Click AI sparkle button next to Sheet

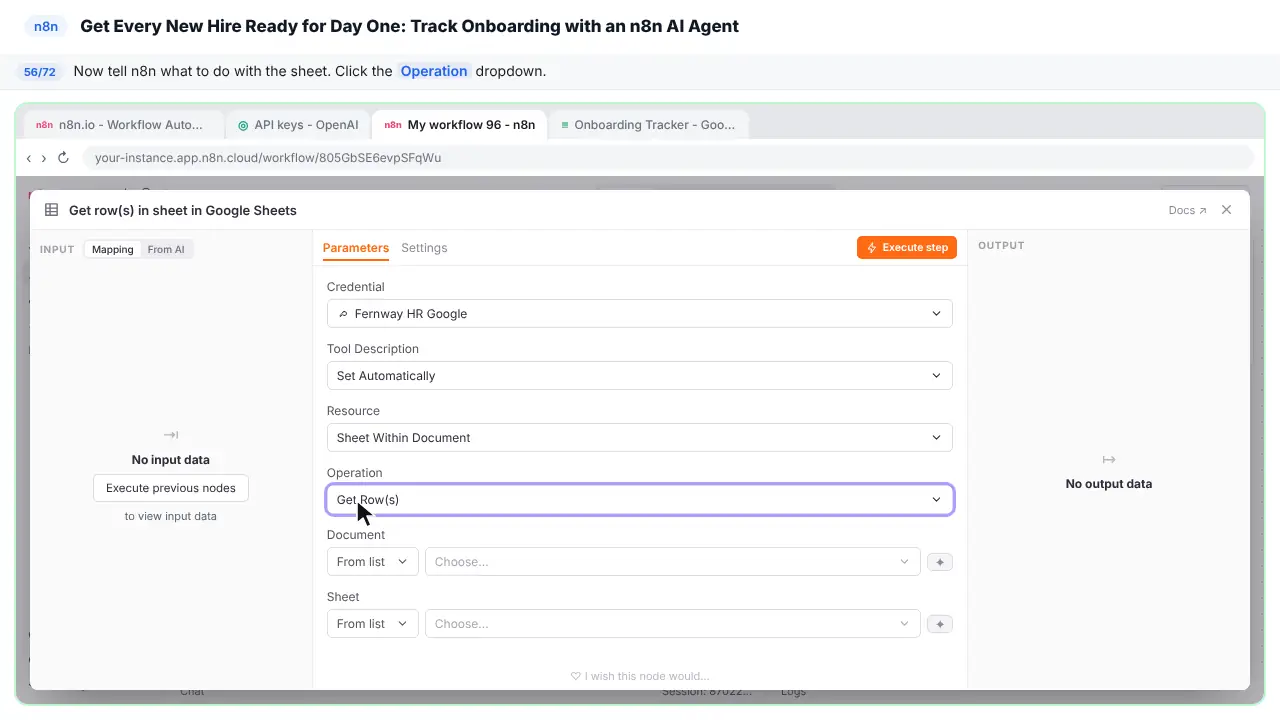click(x=939, y=624)
